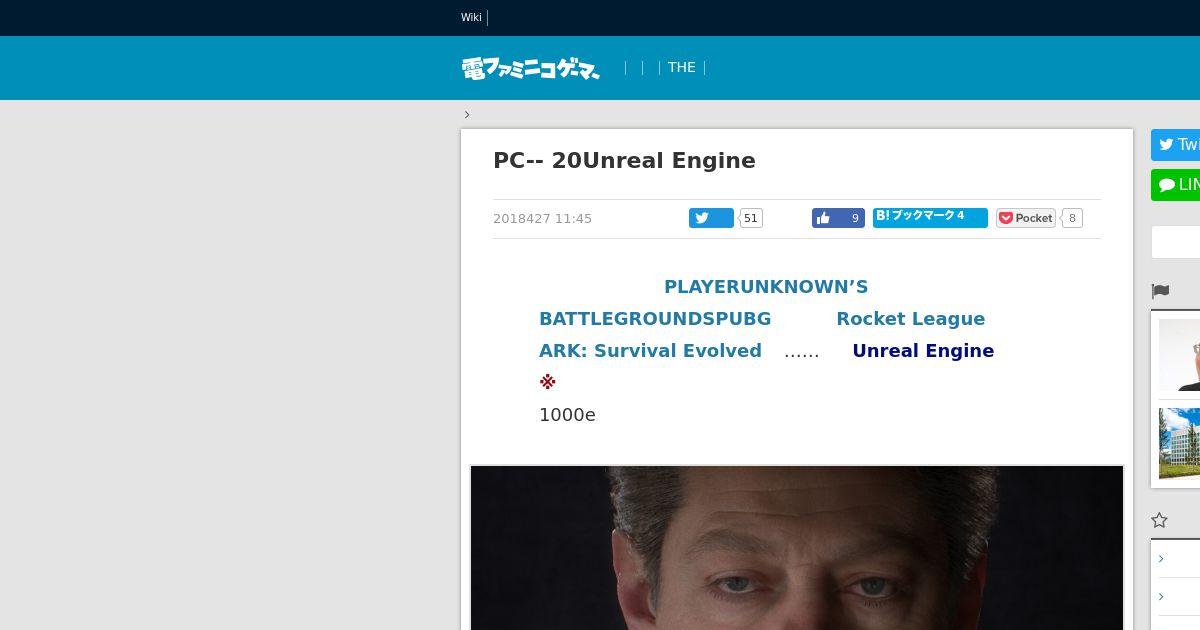Click the sidebar flag section icon
The height and width of the screenshot is (630, 1200).
coord(1160,291)
